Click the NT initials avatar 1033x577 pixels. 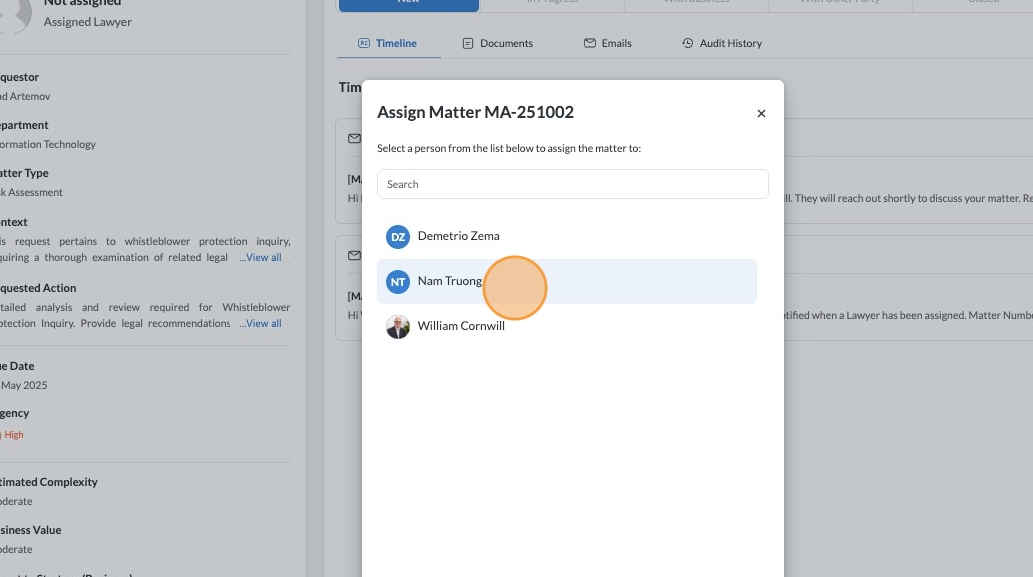[398, 282]
